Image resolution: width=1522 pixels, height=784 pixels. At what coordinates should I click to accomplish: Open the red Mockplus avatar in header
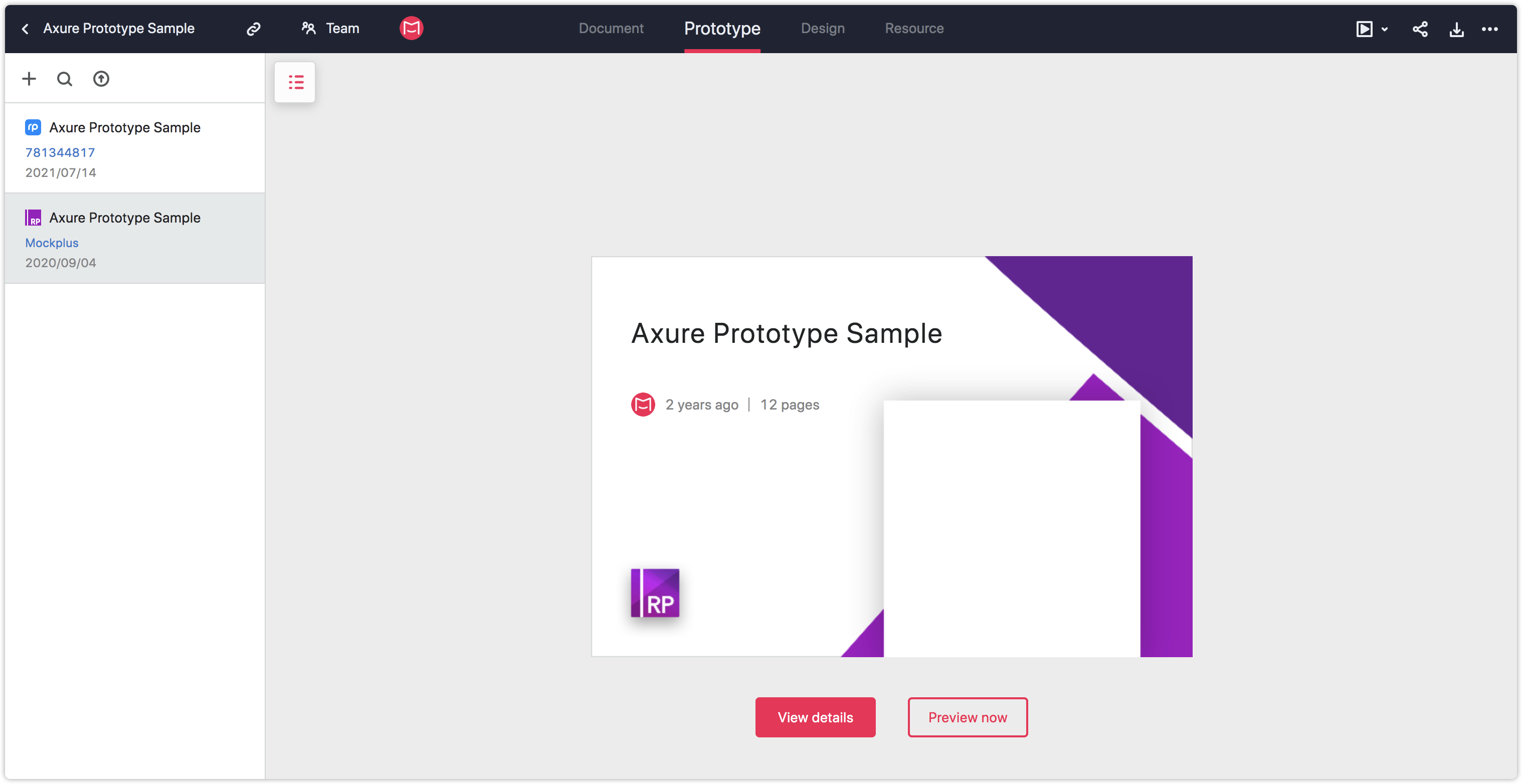click(411, 28)
